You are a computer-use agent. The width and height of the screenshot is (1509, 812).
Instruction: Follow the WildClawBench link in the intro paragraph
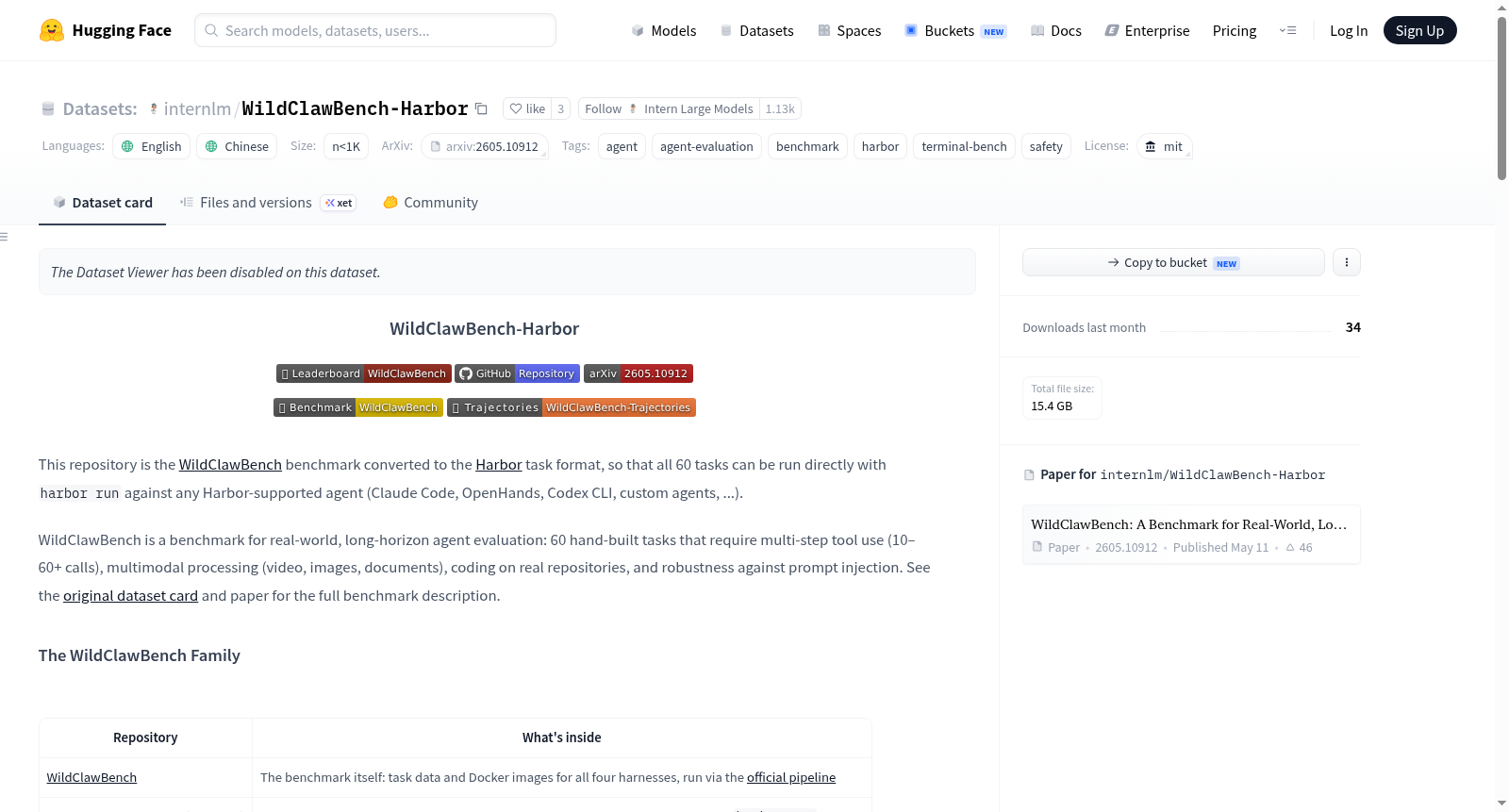tap(230, 465)
